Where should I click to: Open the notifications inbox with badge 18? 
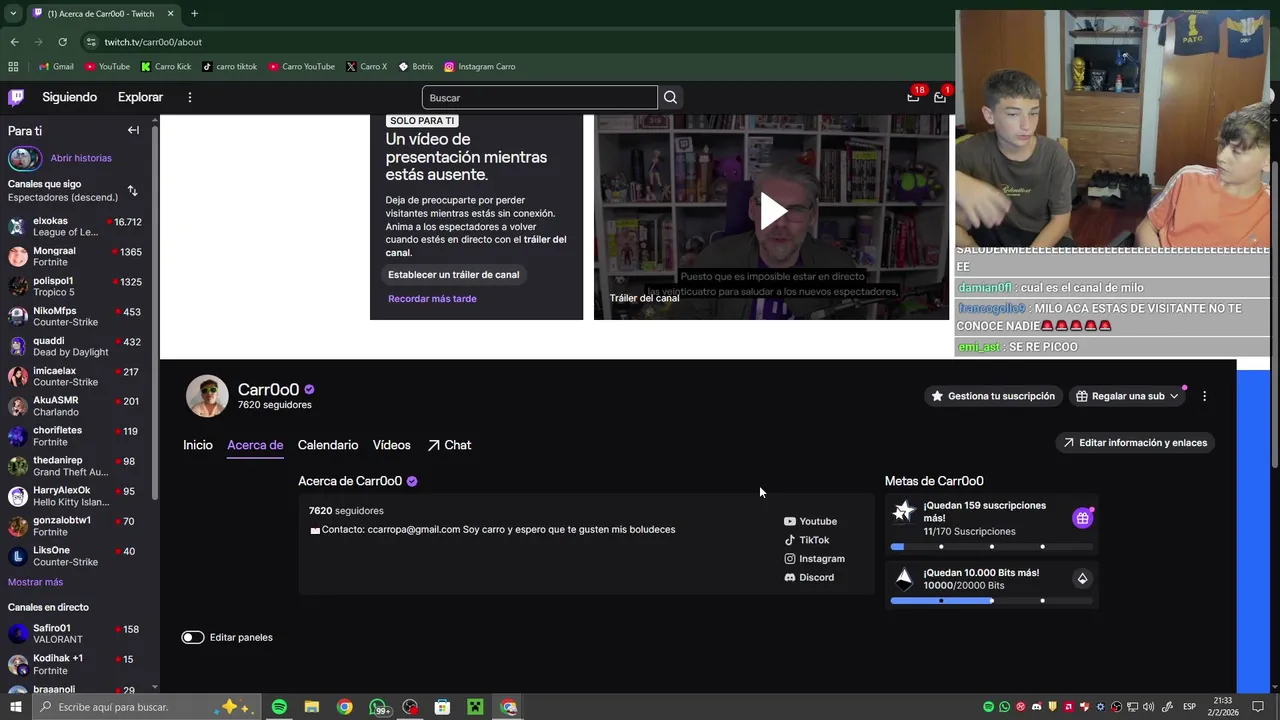(913, 97)
